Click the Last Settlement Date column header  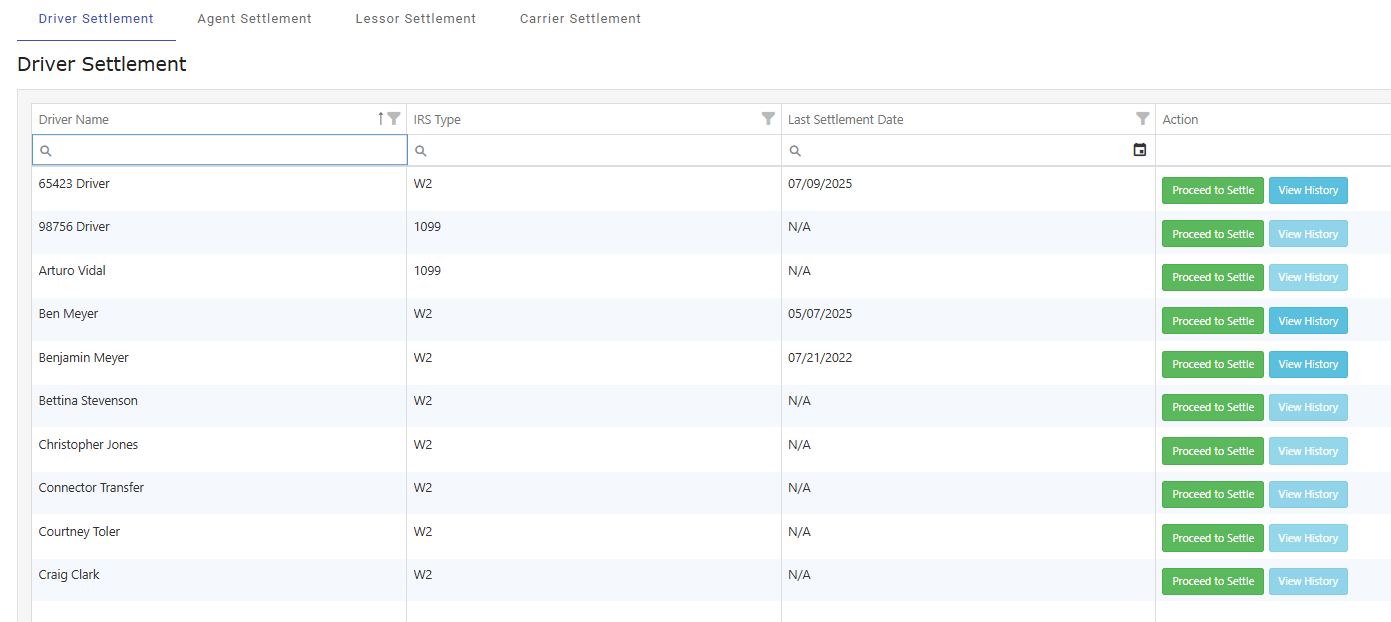846,120
